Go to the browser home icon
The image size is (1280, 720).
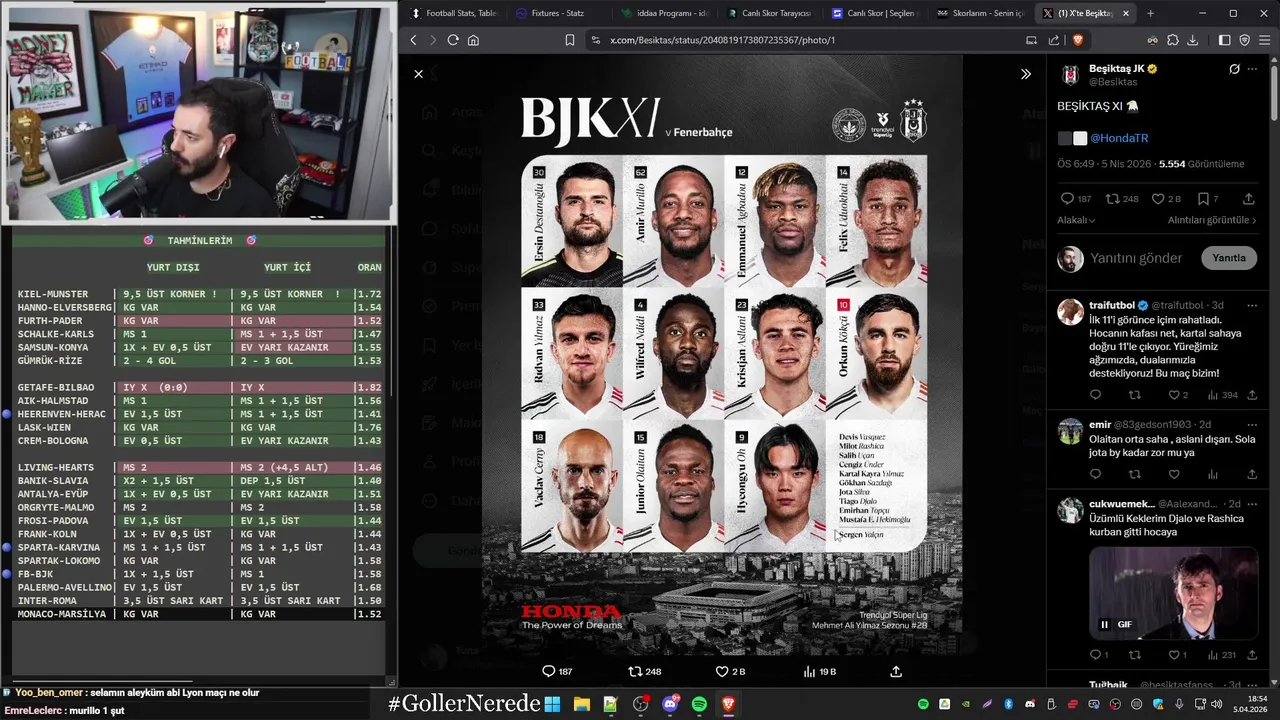[x=473, y=40]
